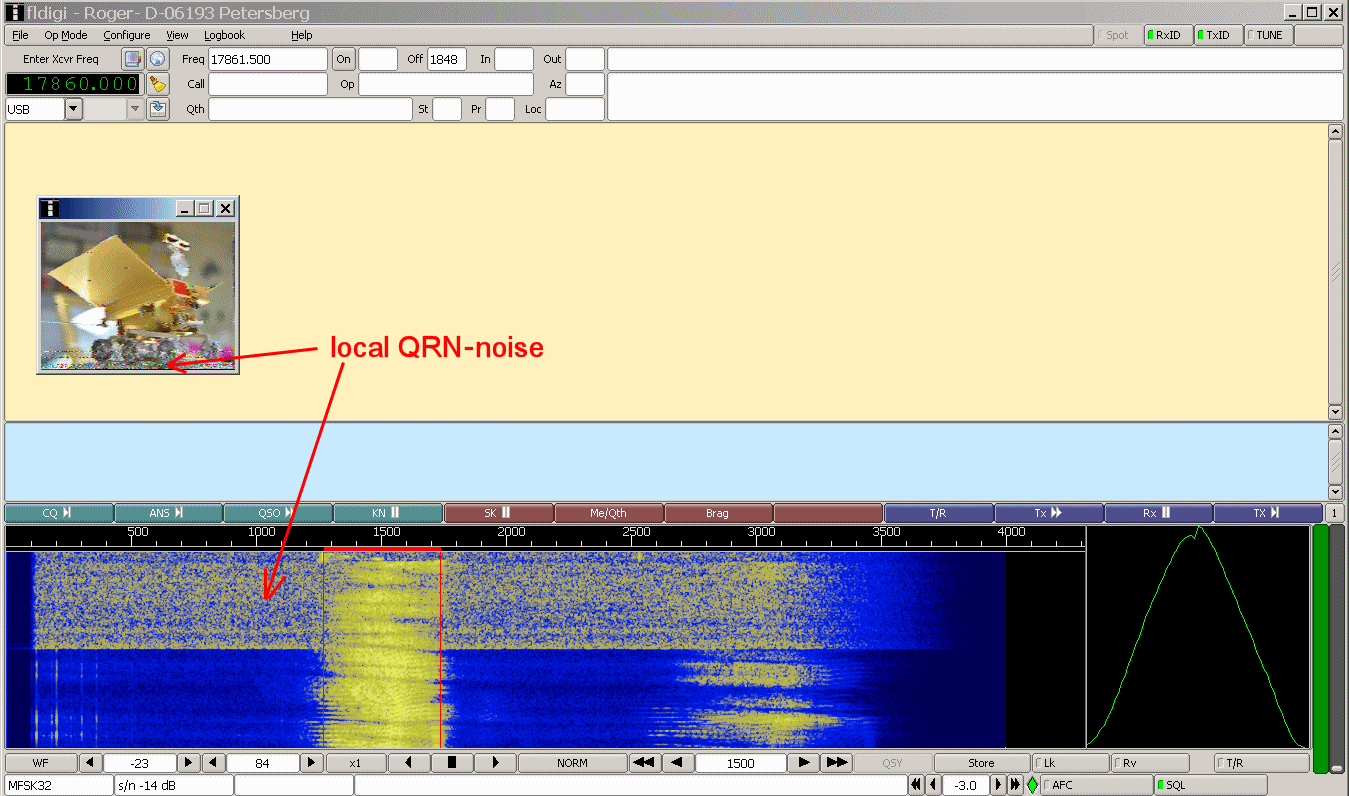
Task: Toggle the AFC button
Action: tap(1095, 785)
